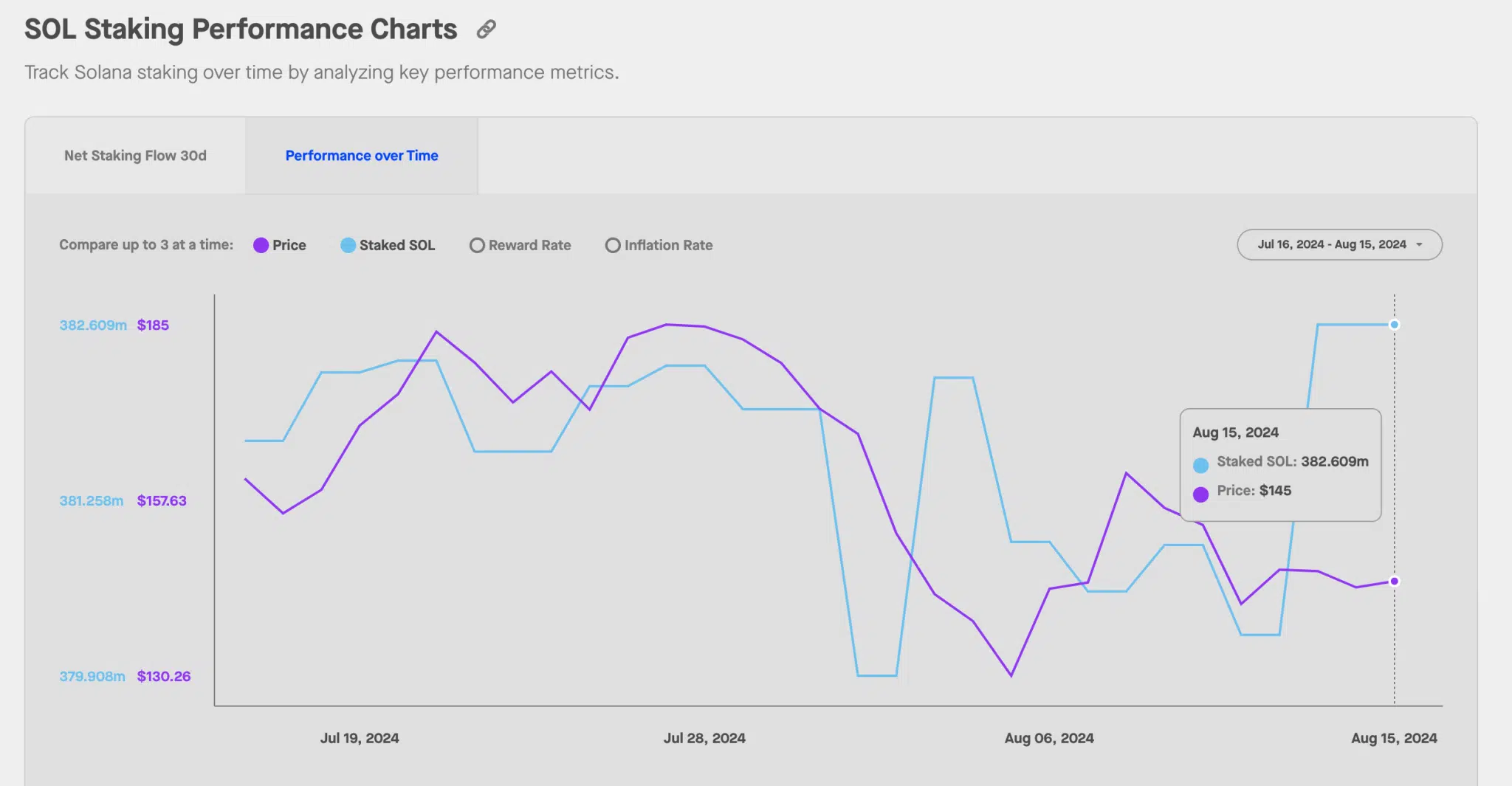Viewport: 1512px width, 786px height.
Task: Click Price data point at Aug 15
Action: (1394, 582)
